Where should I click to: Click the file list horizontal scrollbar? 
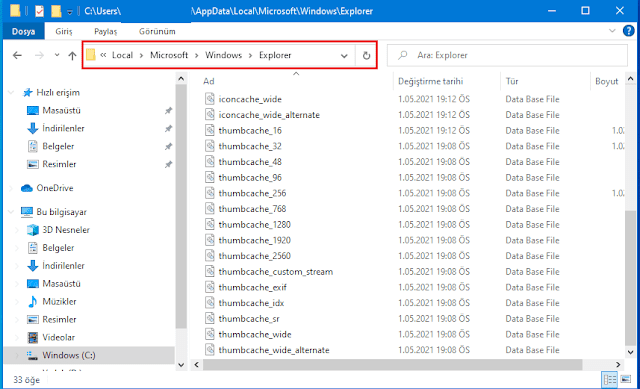click(x=392, y=365)
